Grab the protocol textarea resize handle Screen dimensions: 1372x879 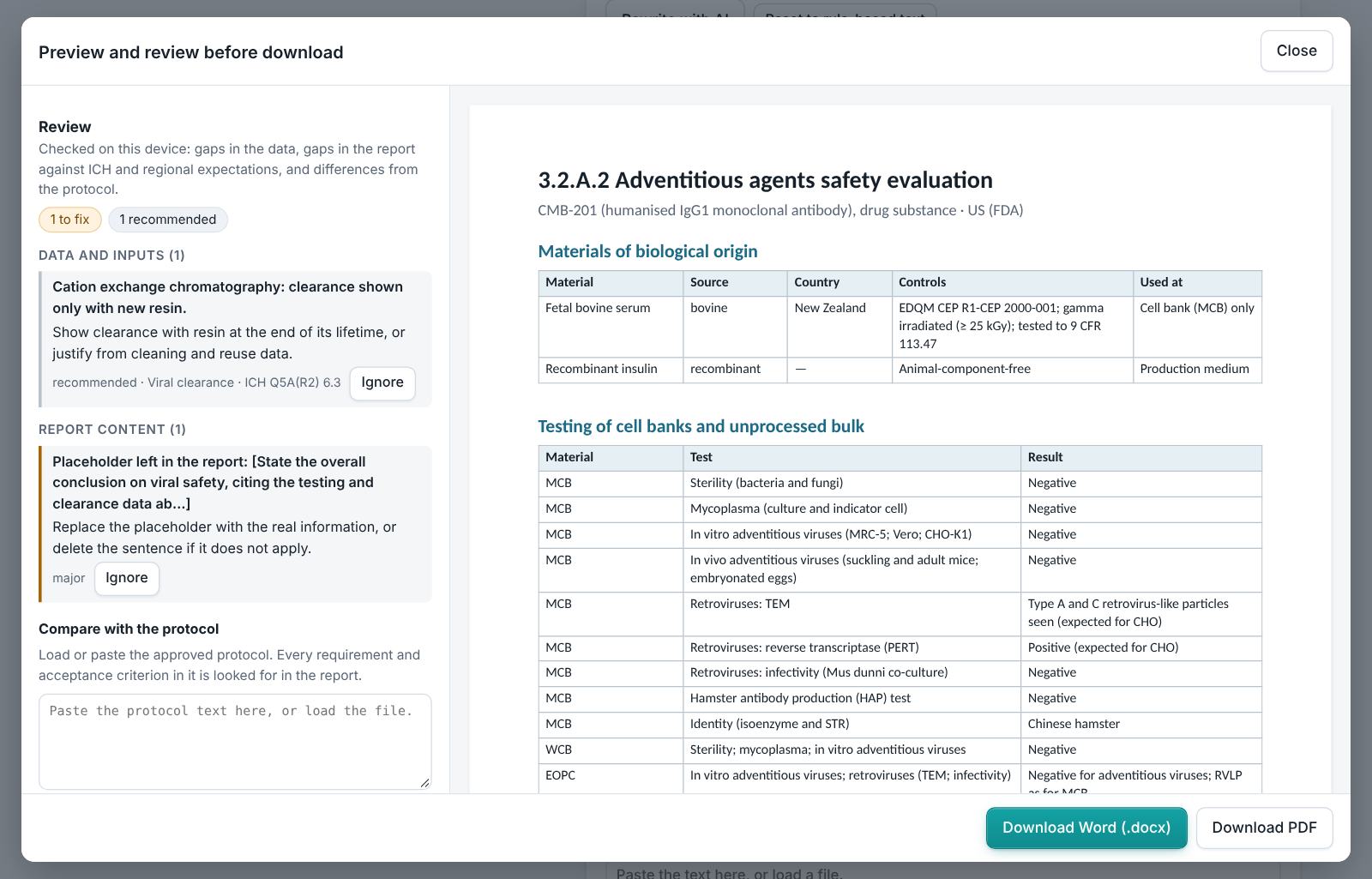pos(424,782)
